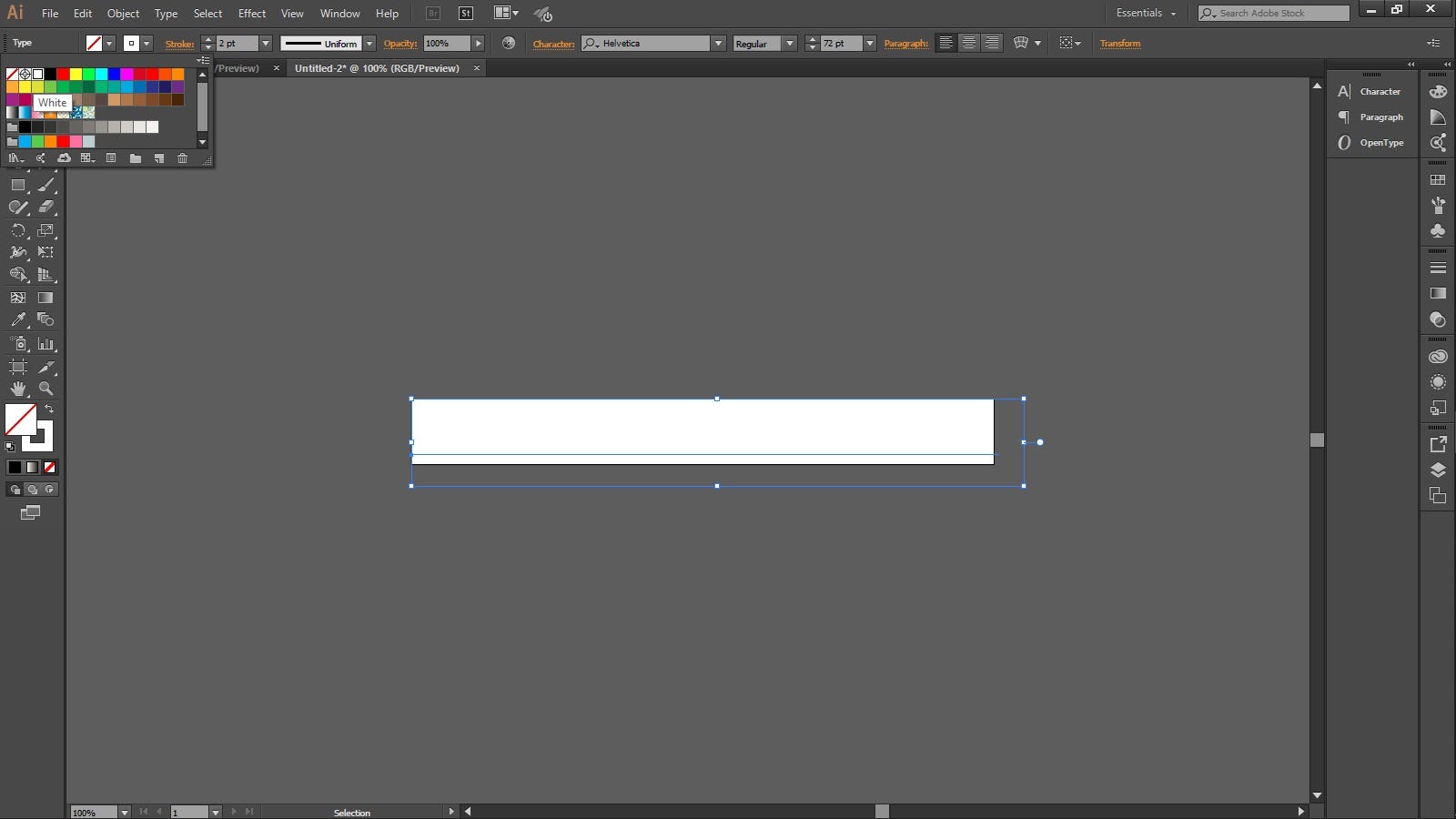Enable Draw Behind drawing mode

tap(32, 489)
